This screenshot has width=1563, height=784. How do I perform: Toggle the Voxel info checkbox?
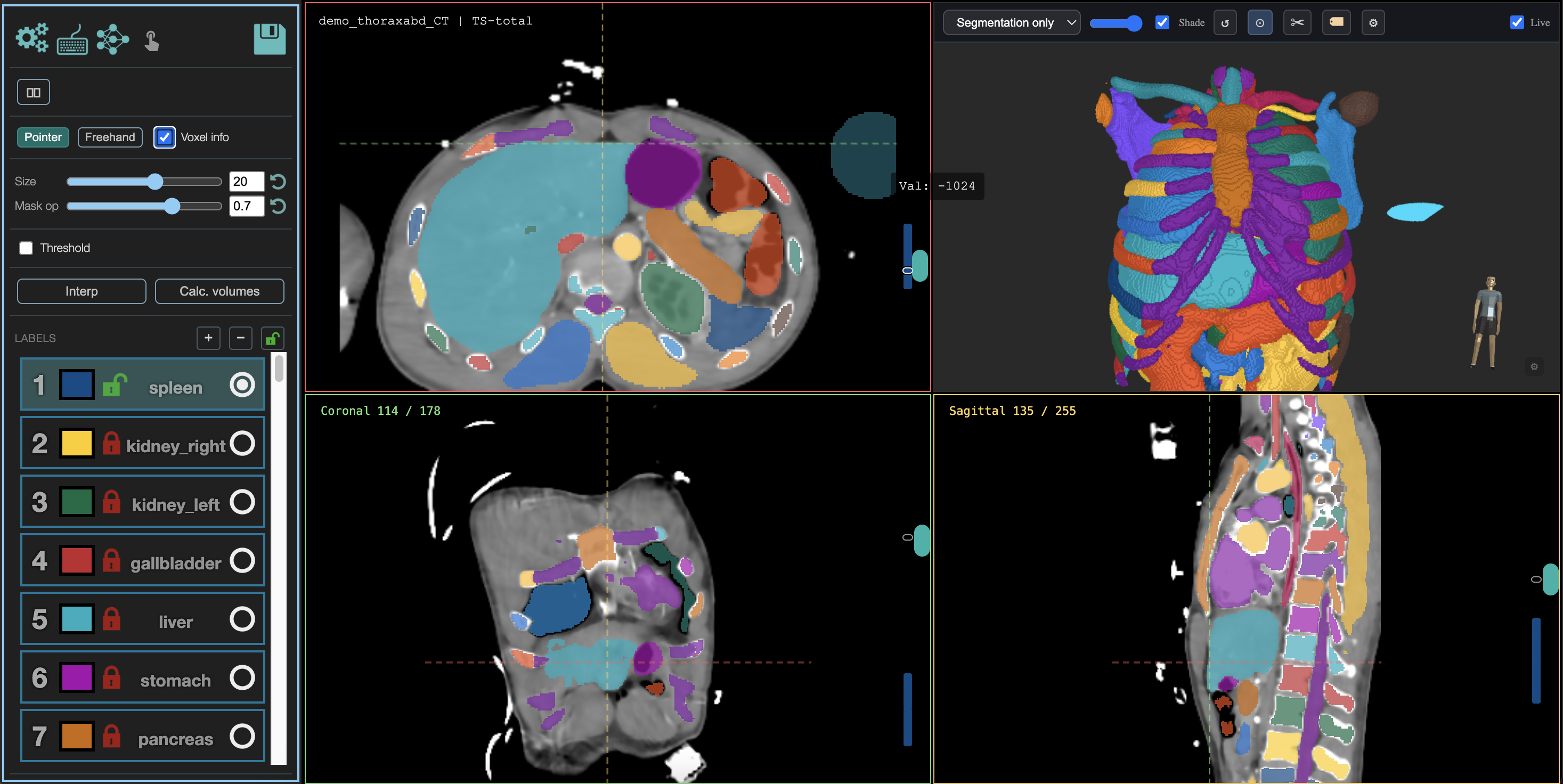click(x=165, y=137)
